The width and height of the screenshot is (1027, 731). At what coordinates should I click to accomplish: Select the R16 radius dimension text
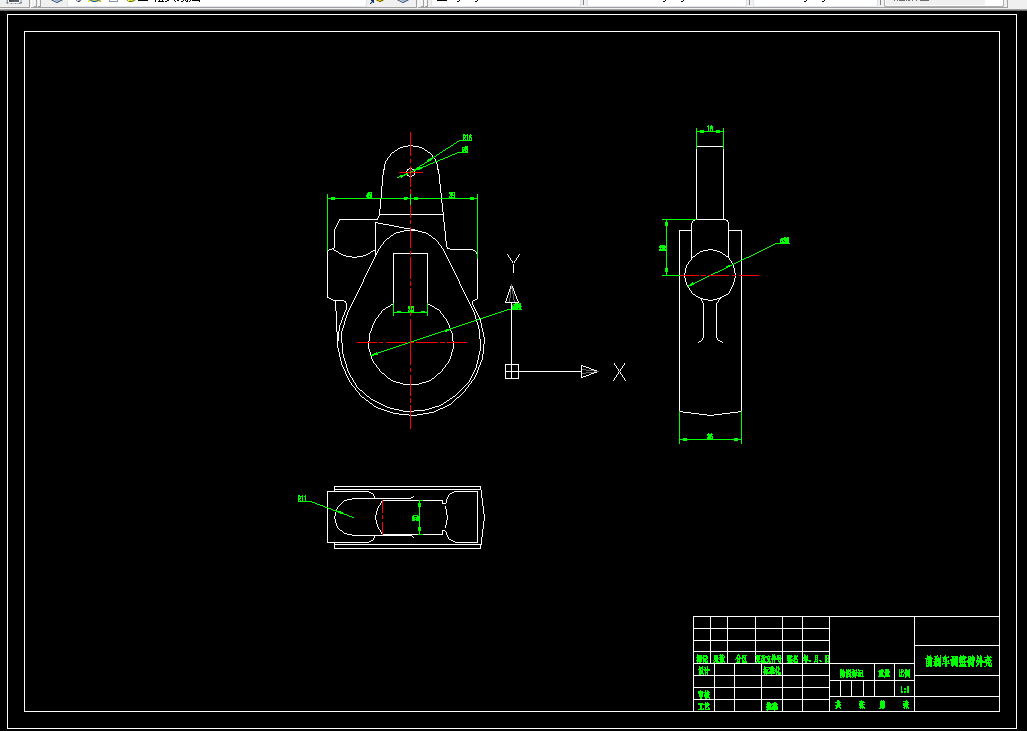(x=467, y=138)
